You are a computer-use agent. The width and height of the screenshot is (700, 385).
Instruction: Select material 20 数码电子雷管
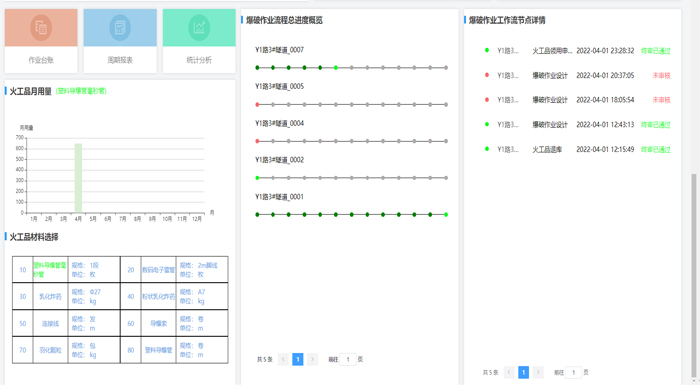coord(158,270)
